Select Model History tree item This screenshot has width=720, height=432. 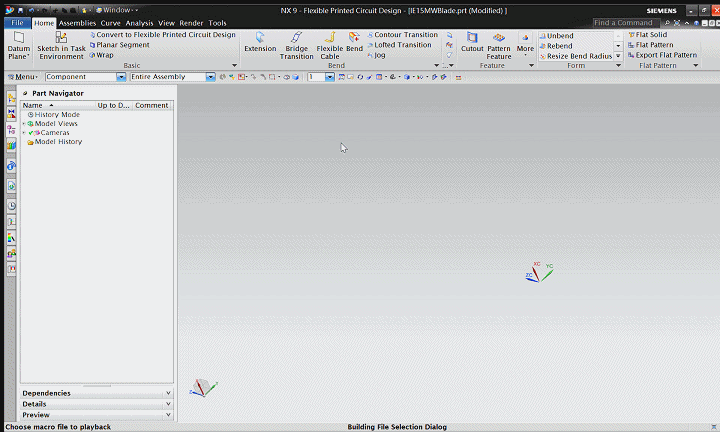55,142
